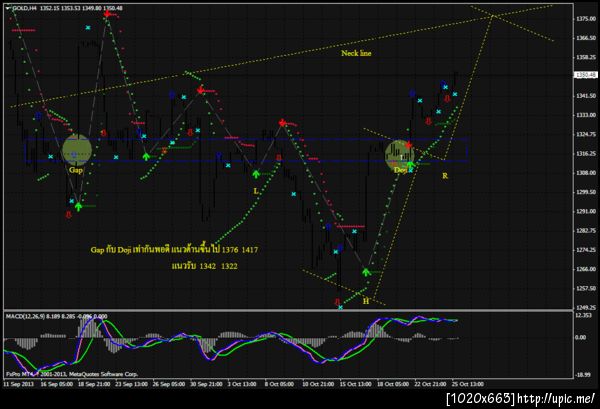Select the 11 Sep 2013 time axis label
The height and width of the screenshot is (409, 600).
pyautogui.click(x=18, y=384)
